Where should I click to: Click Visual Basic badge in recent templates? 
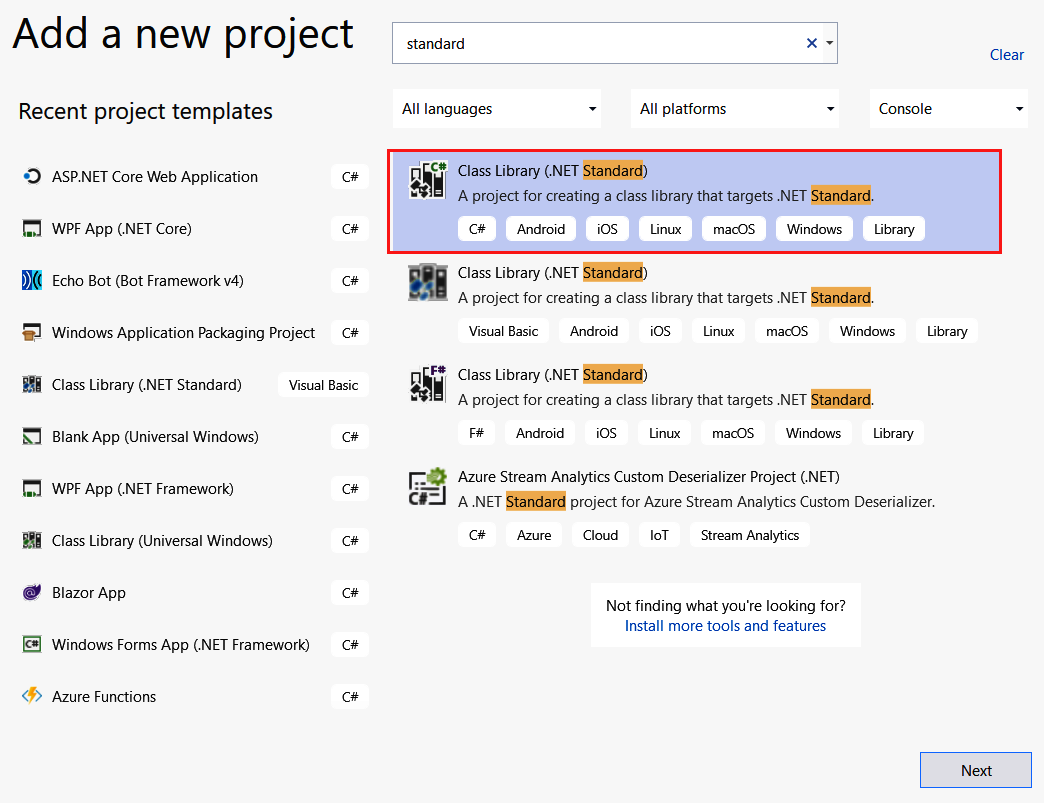click(323, 385)
